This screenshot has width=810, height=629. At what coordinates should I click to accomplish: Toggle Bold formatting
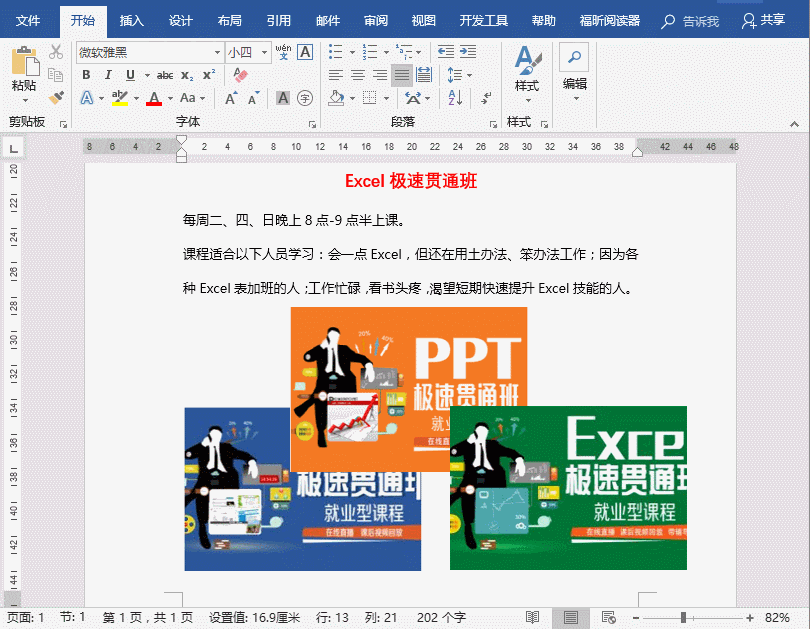(x=86, y=75)
